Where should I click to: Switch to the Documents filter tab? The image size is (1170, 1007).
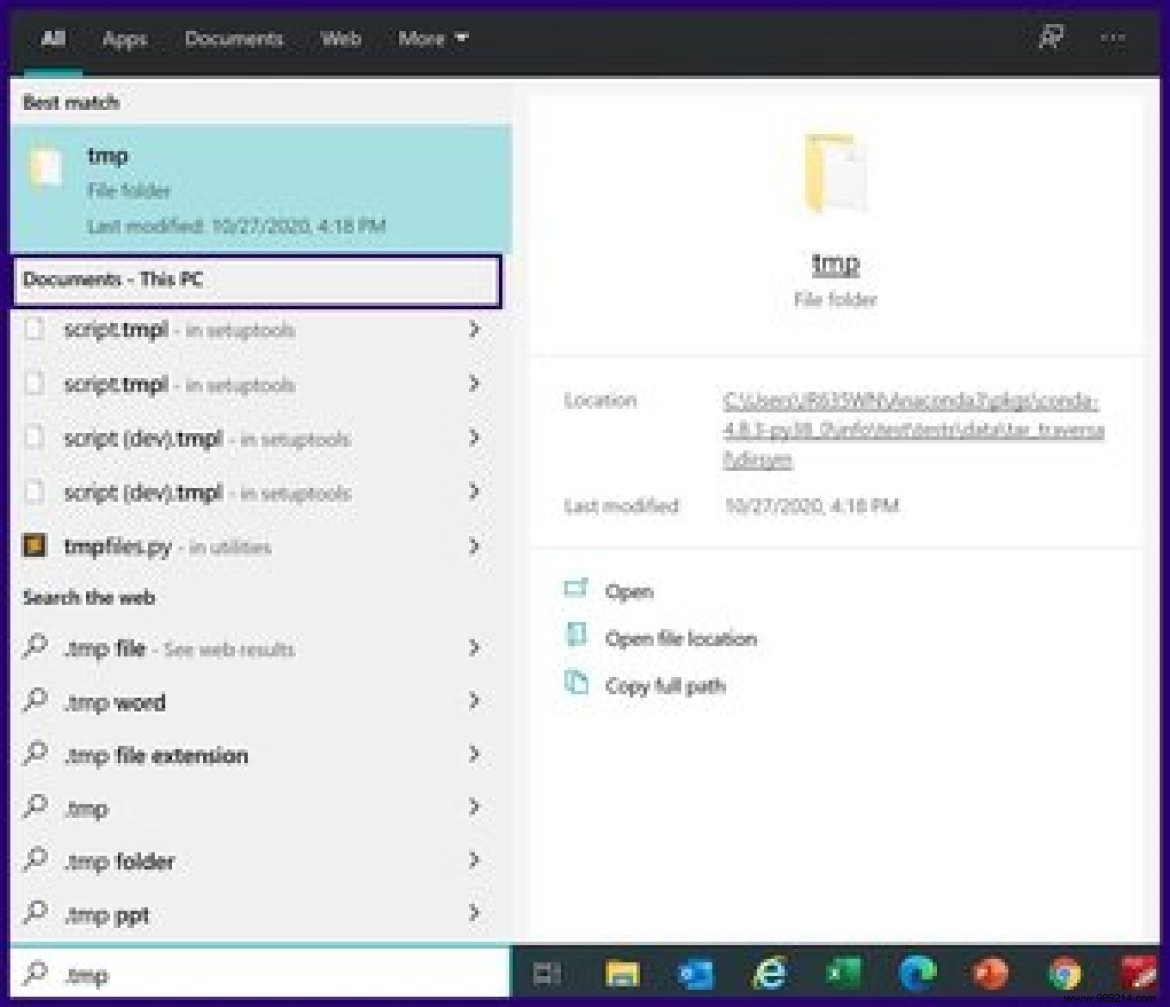[234, 39]
